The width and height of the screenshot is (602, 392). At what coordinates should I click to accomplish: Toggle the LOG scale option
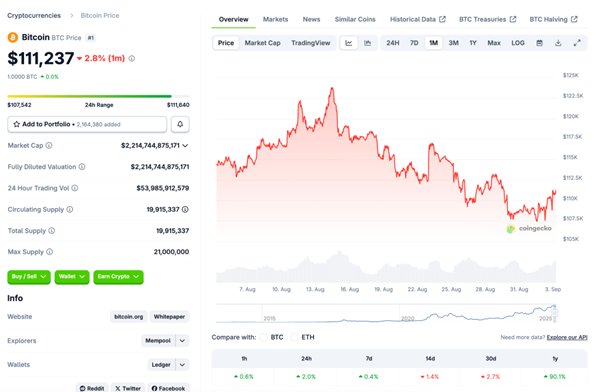(x=518, y=43)
